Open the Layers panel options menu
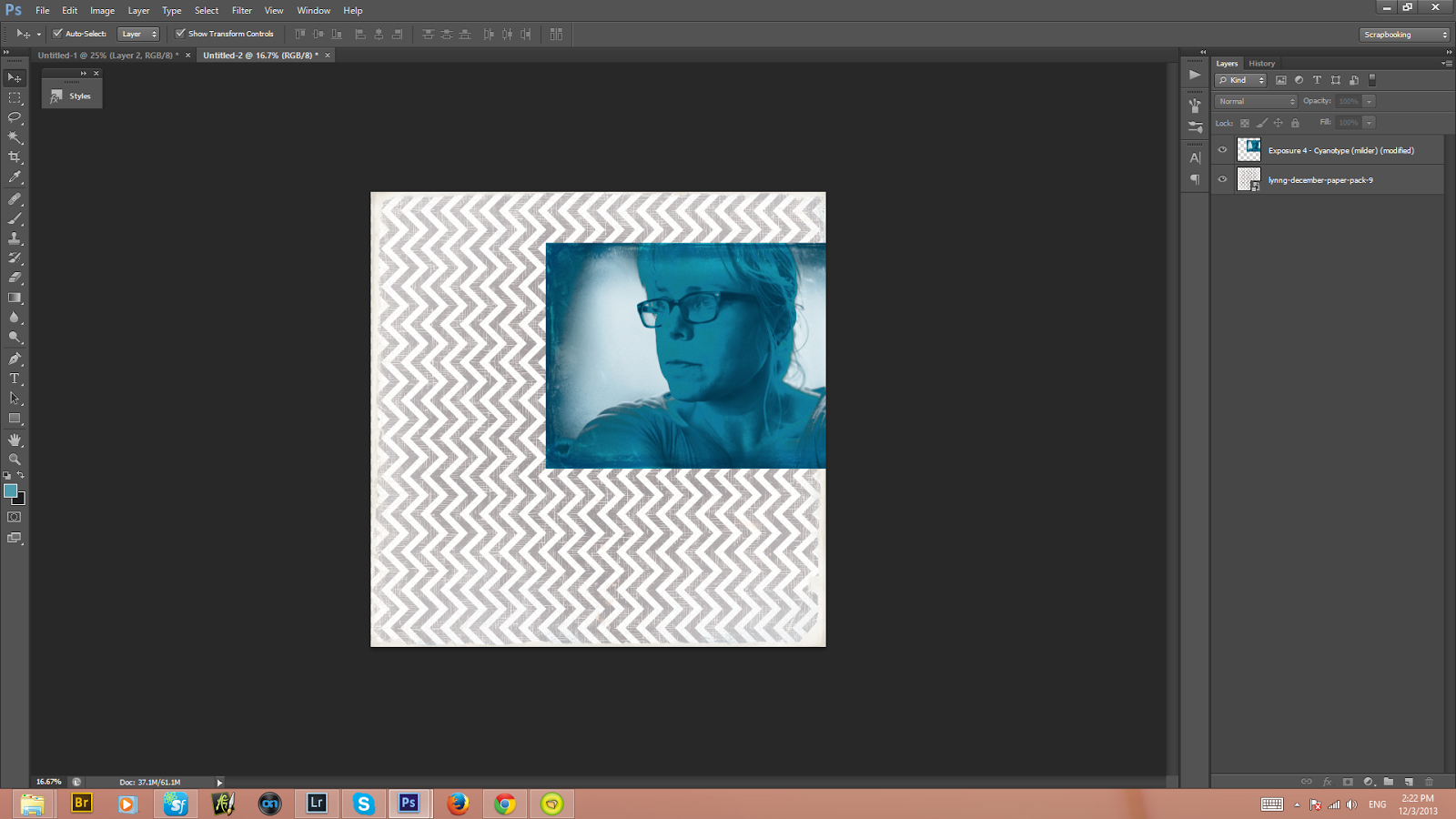The image size is (1456, 819). coord(1447,64)
